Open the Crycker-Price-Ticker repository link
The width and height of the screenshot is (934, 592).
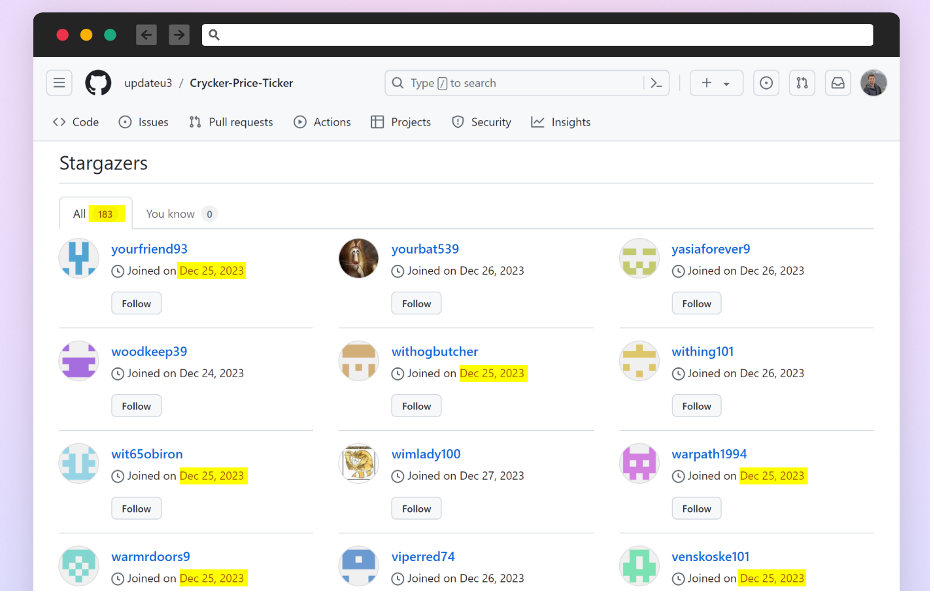[241, 83]
